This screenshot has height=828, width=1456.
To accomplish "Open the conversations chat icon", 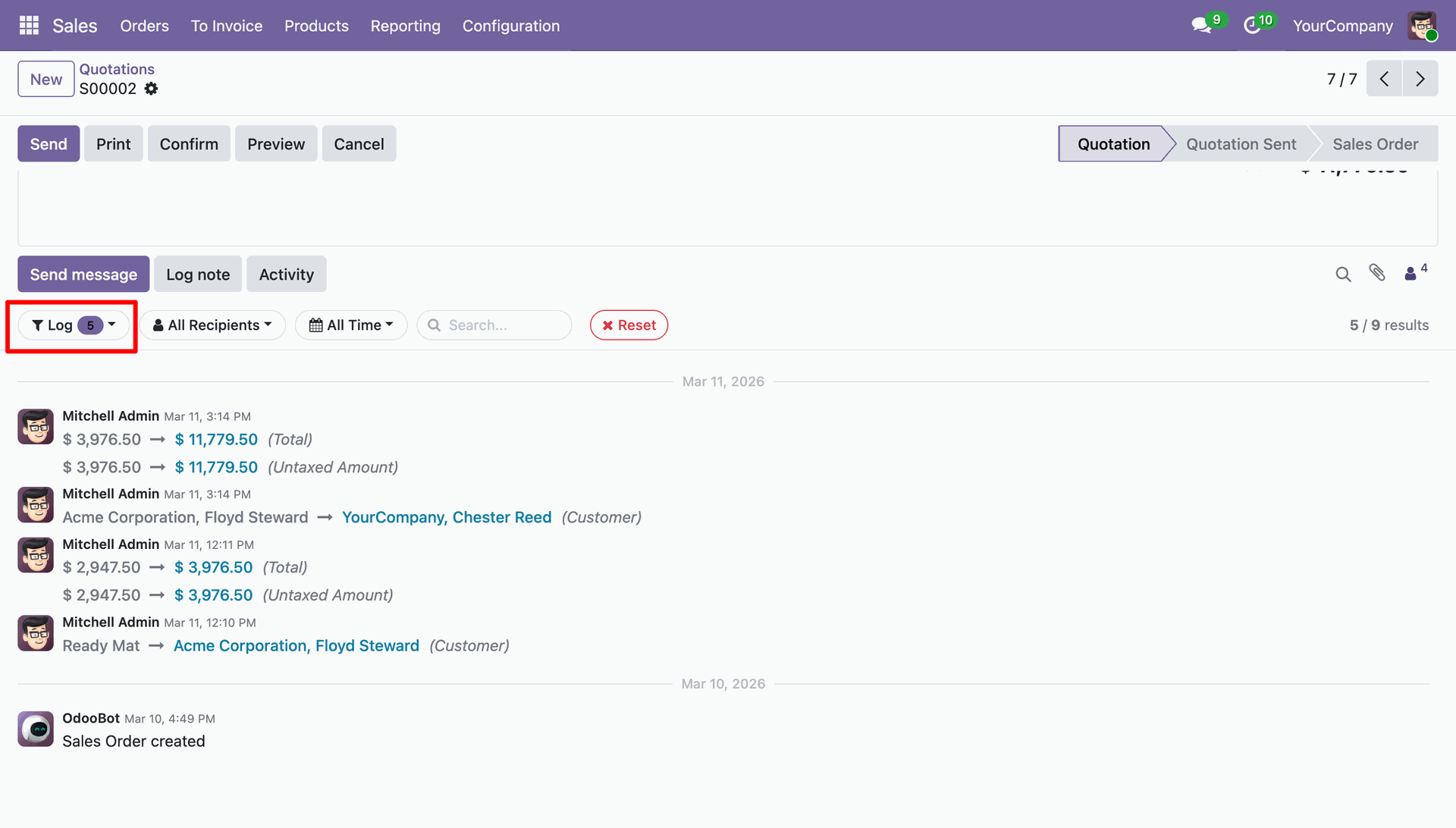I will click(1201, 26).
